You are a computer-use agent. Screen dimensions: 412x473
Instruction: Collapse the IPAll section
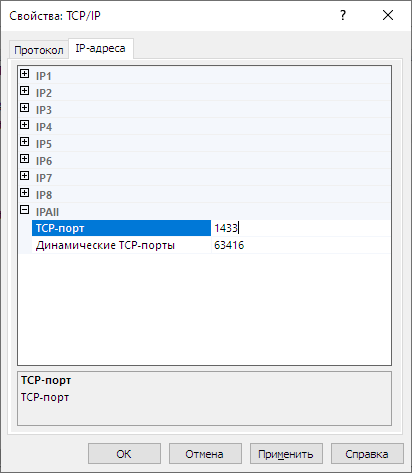24,210
